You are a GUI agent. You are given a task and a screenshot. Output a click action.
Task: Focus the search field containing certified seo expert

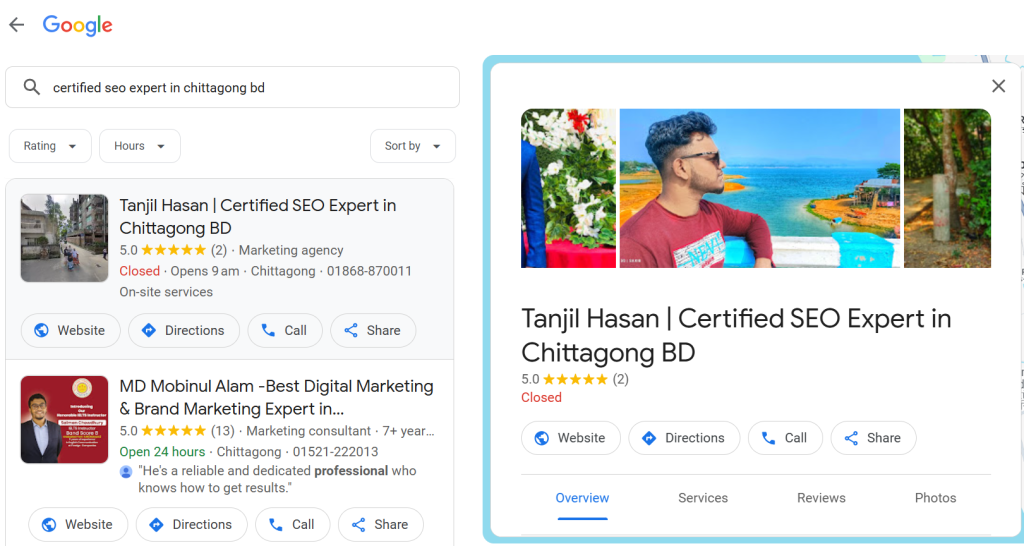click(232, 88)
